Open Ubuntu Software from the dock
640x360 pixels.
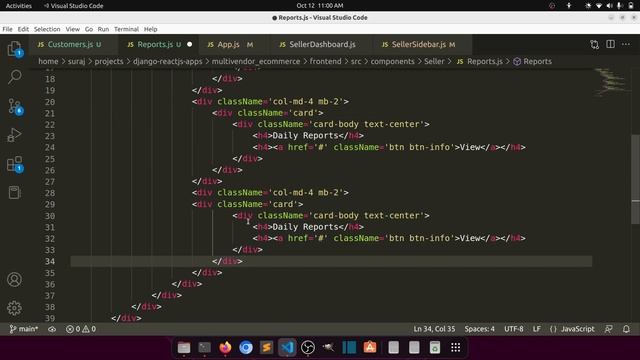pos(370,347)
